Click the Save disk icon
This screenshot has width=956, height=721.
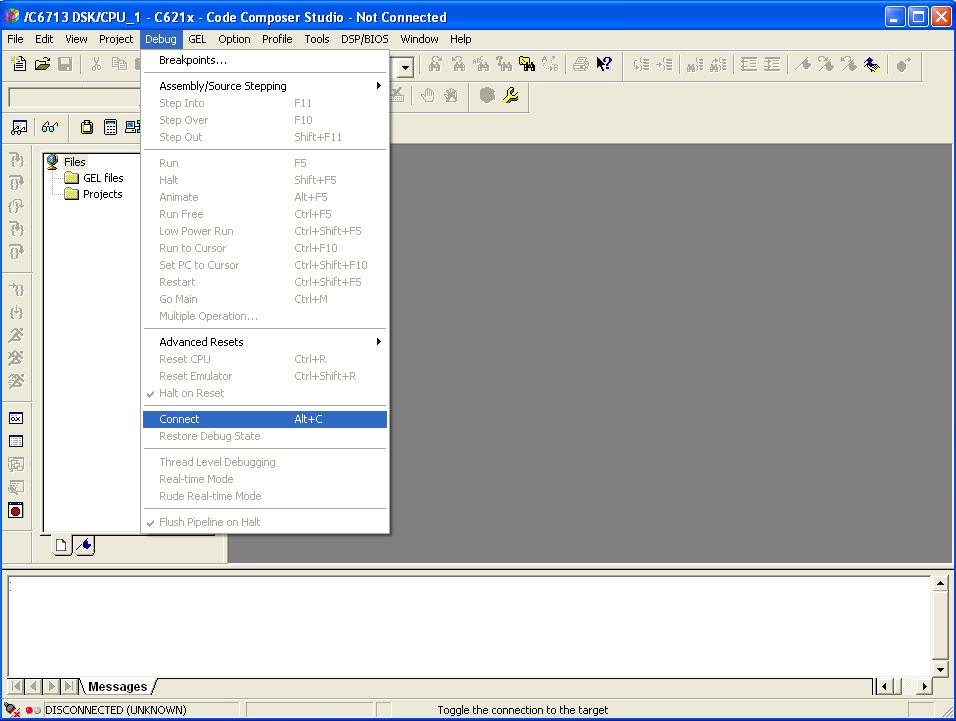point(65,63)
